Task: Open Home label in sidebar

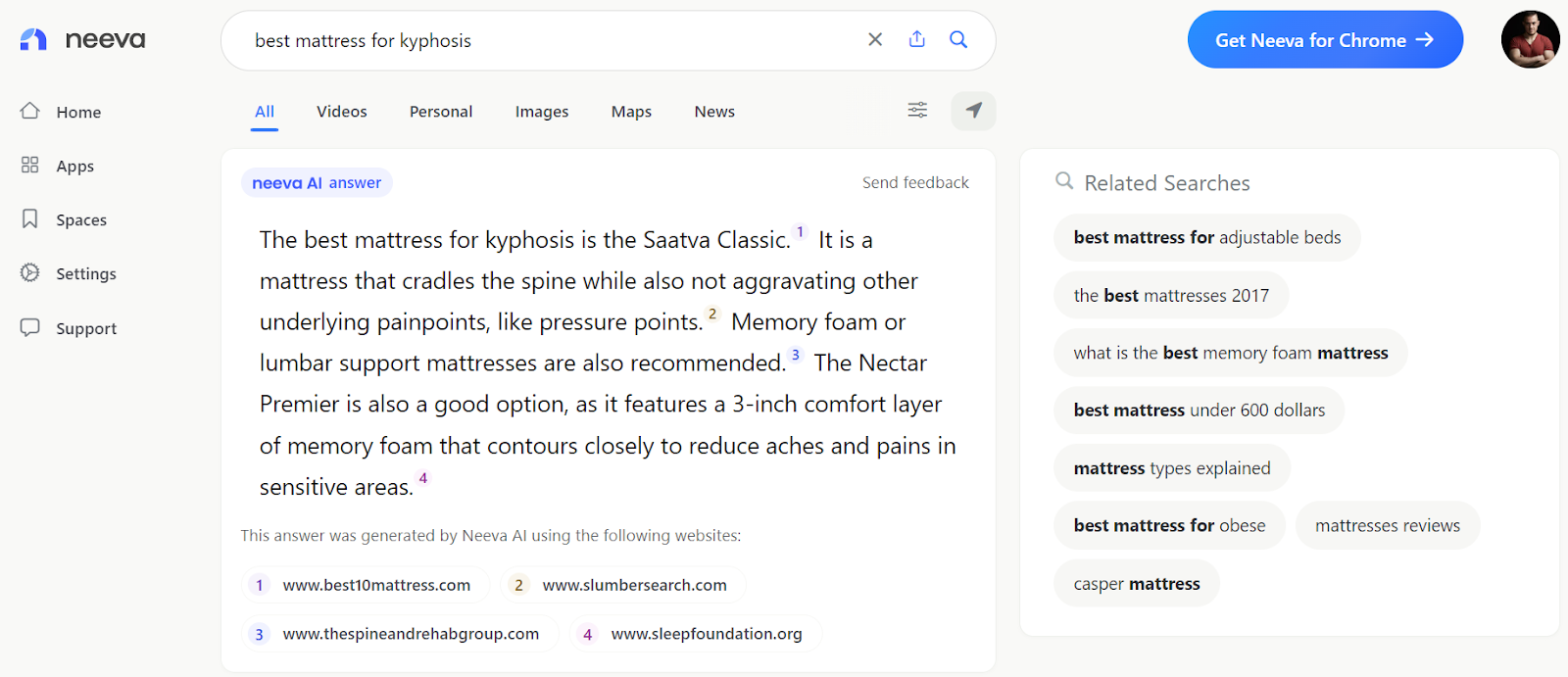Action: pos(78,113)
